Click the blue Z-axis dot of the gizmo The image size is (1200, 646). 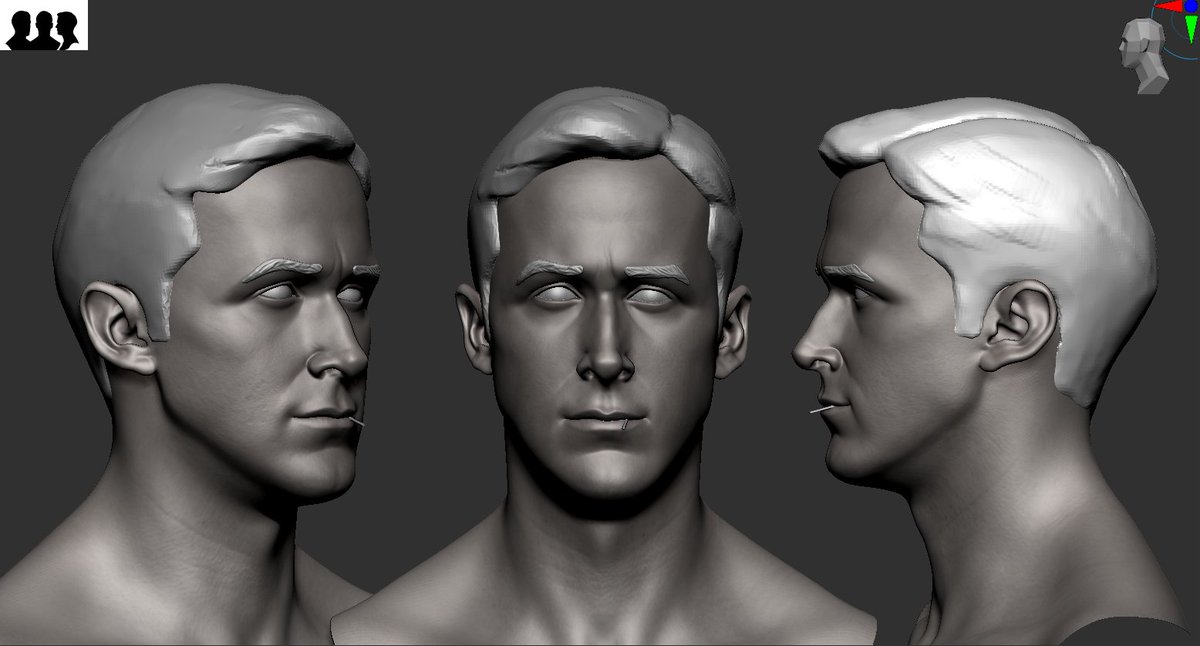point(1191,6)
